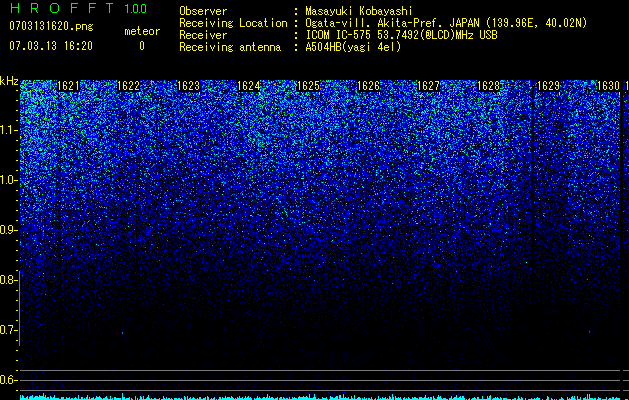Screen dimensions: 629x400
Task: Click the 1630 time marker
Action: coord(609,86)
